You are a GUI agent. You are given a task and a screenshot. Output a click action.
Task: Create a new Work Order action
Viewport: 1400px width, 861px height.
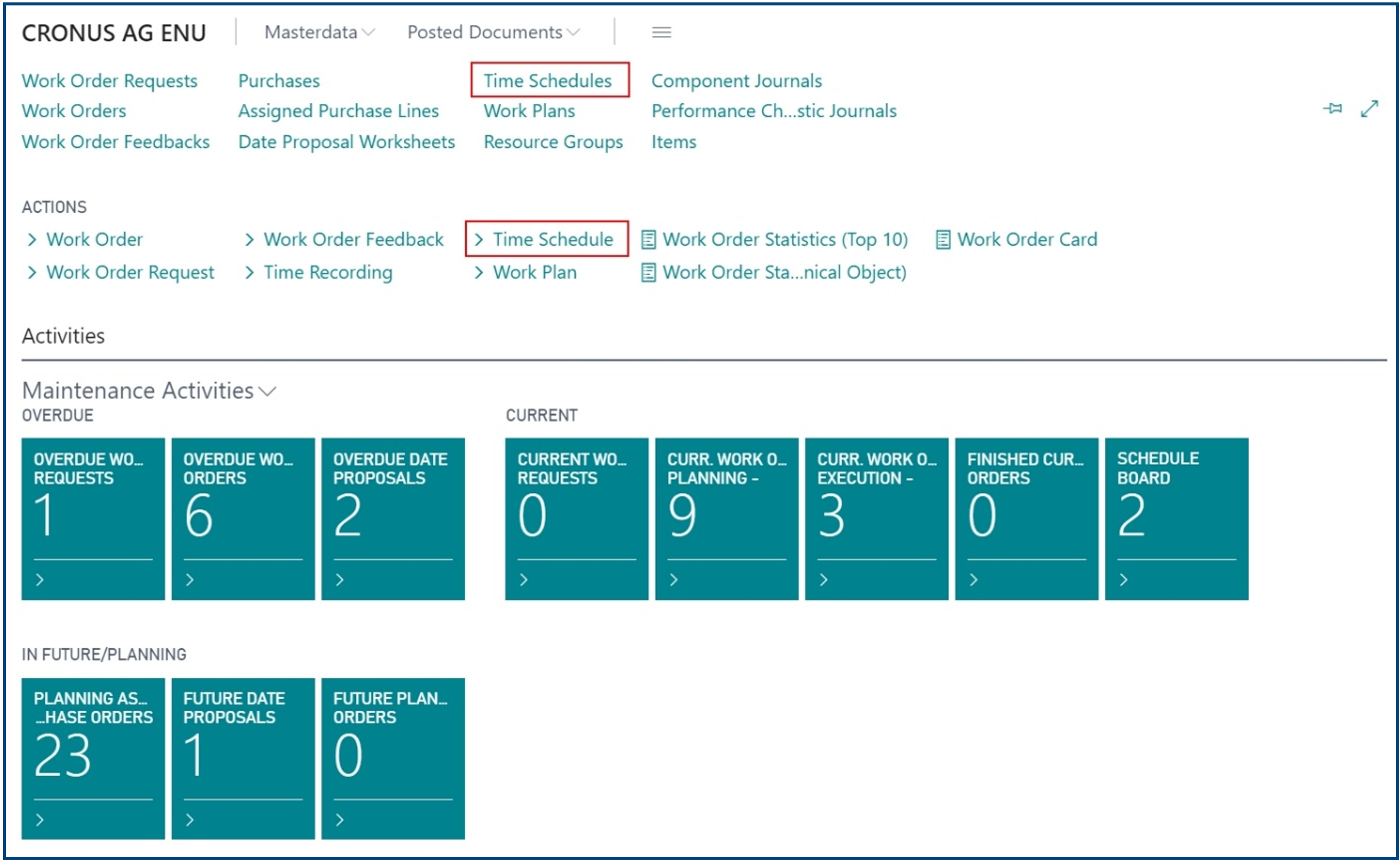pos(85,240)
